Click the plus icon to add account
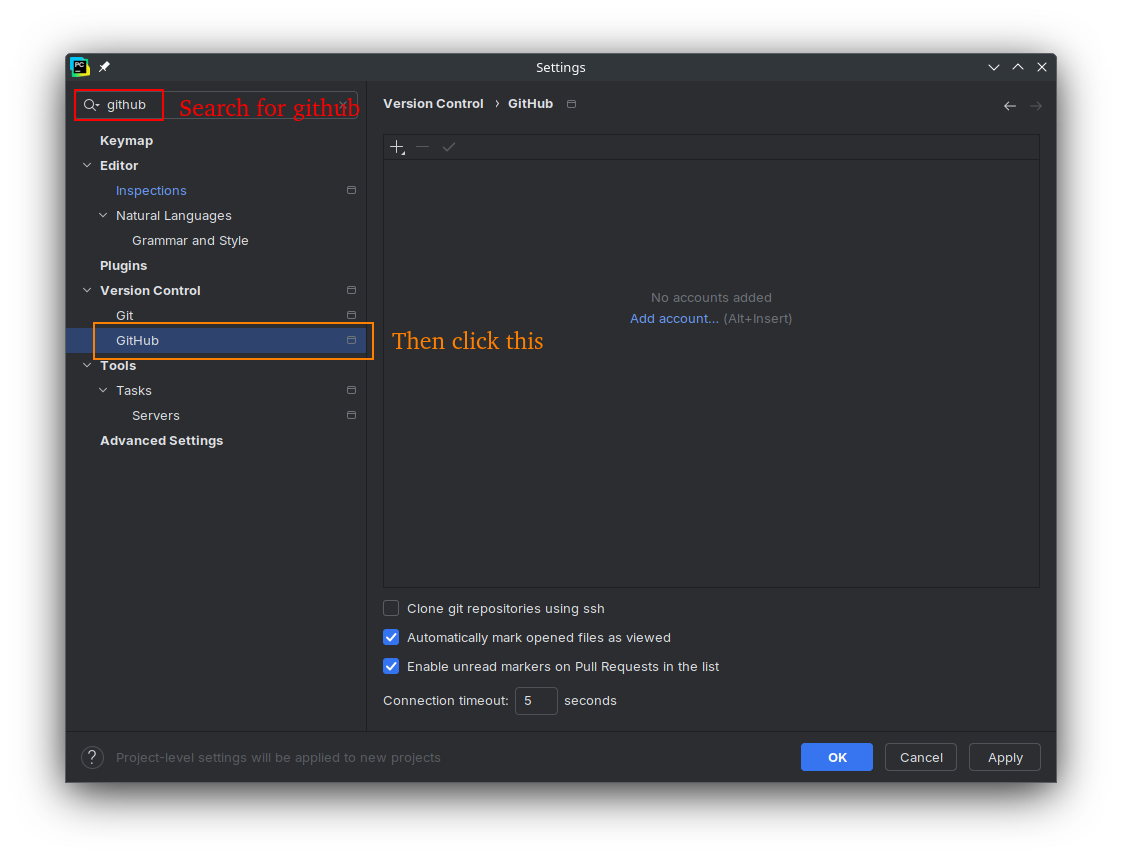The height and width of the screenshot is (860, 1122). click(397, 147)
